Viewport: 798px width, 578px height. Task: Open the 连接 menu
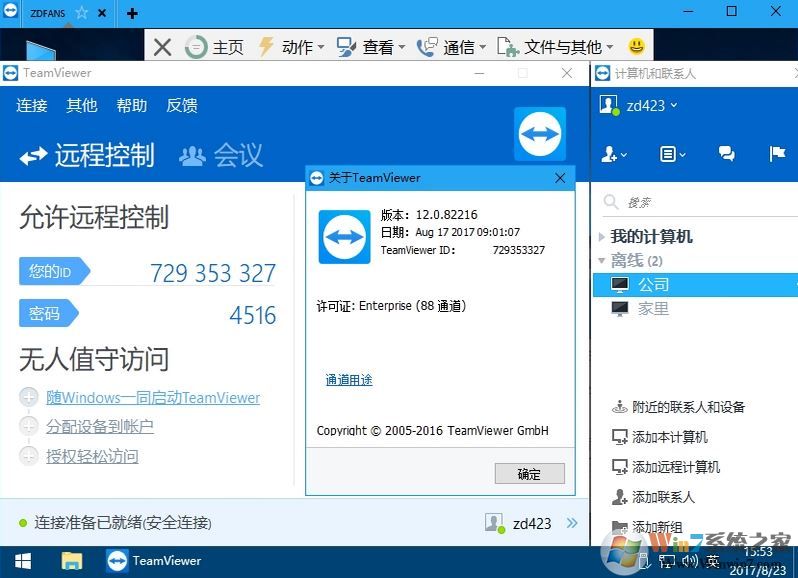32,105
